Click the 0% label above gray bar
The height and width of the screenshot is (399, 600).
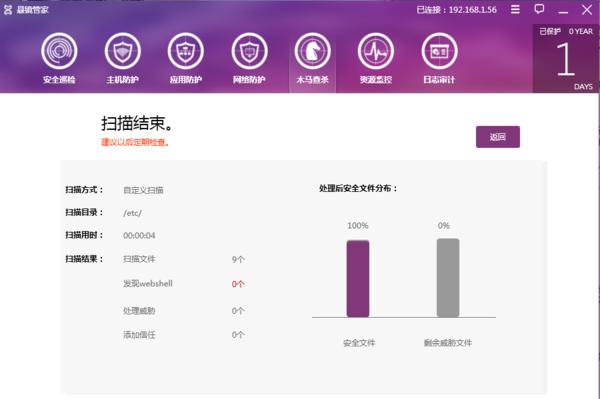[444, 226]
